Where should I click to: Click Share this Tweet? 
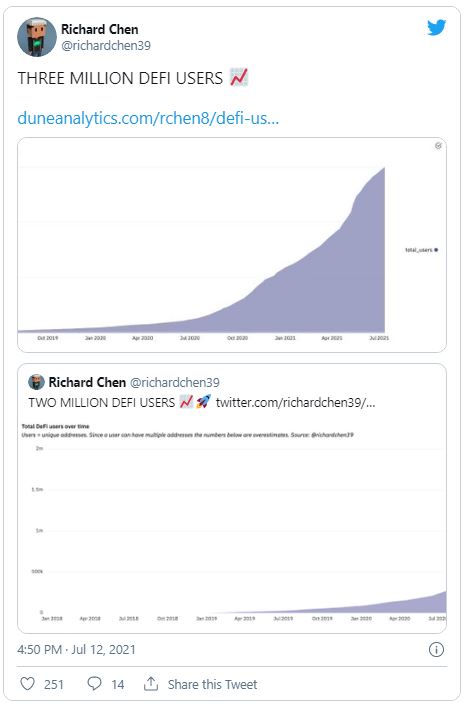(212, 684)
